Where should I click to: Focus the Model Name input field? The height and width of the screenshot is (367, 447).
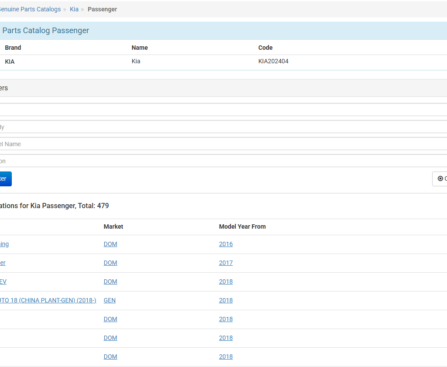[x=223, y=144]
